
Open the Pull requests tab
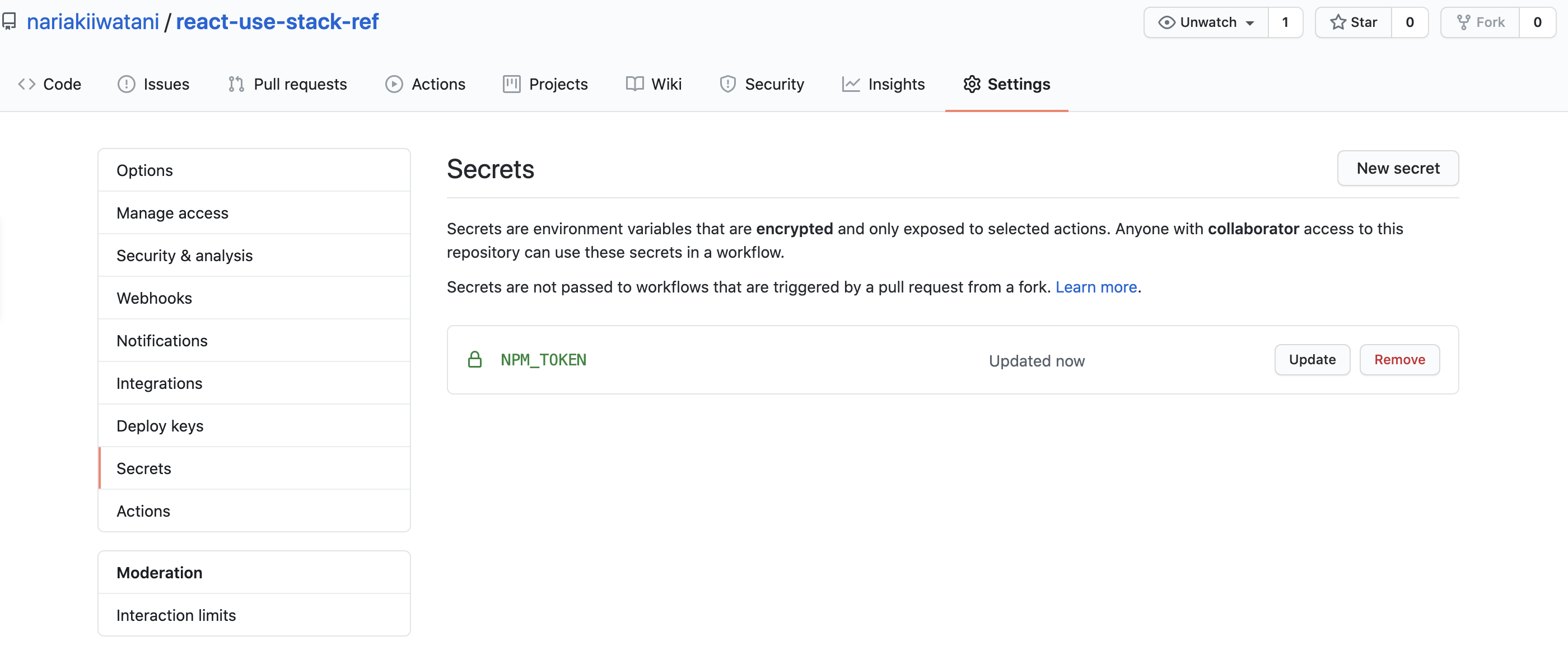(x=287, y=84)
